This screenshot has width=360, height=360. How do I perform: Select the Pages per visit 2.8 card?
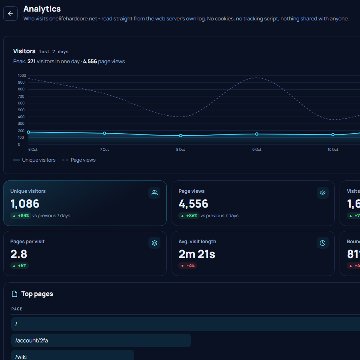(x=85, y=254)
